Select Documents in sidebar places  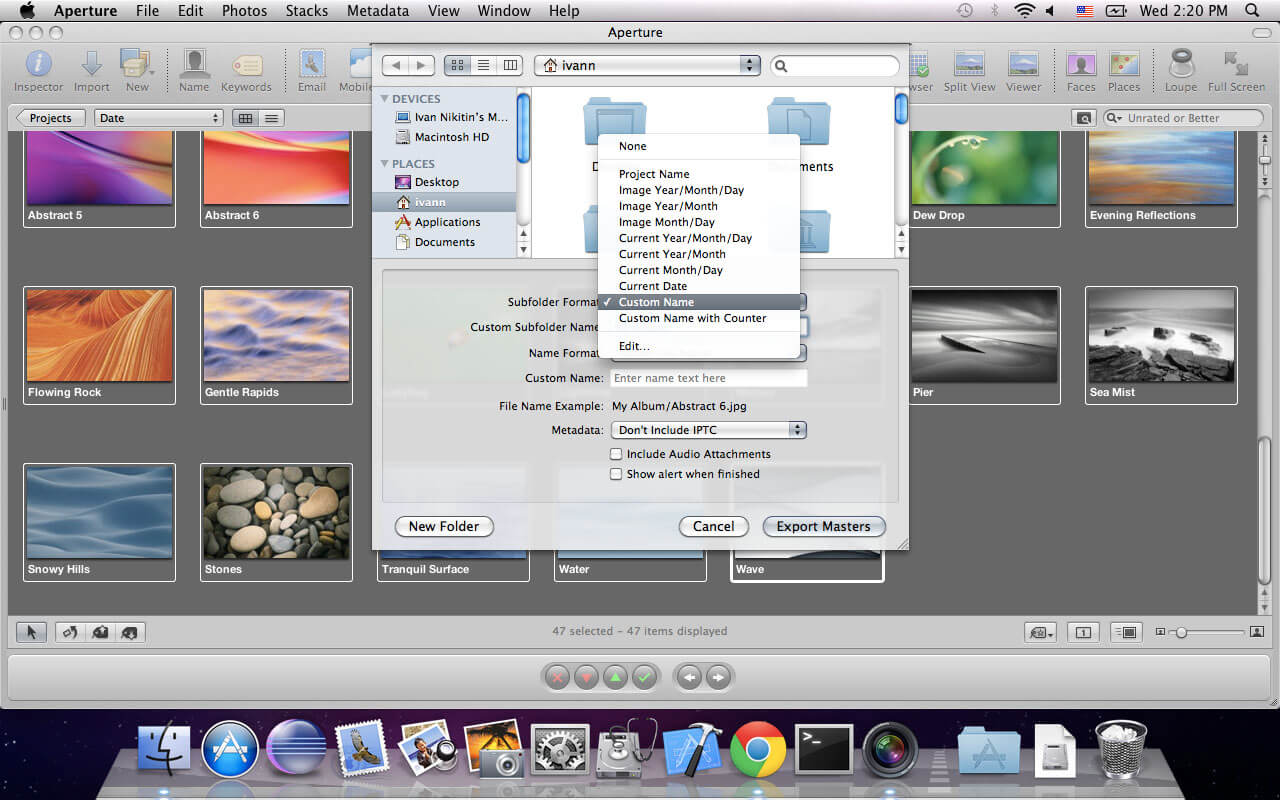tap(434, 242)
